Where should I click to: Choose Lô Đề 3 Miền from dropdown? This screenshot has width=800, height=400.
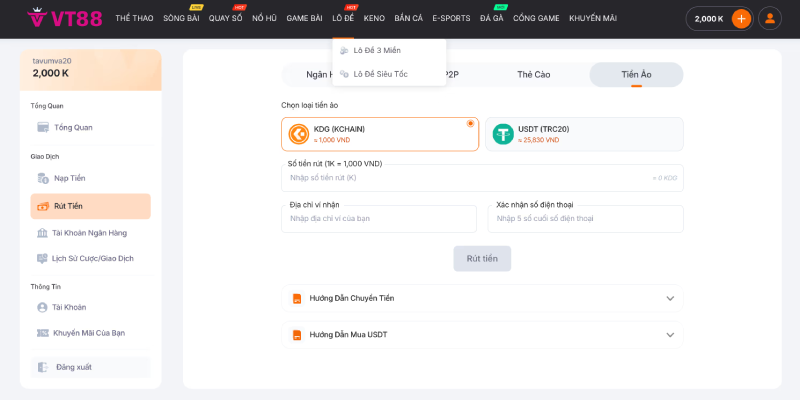(x=389, y=51)
